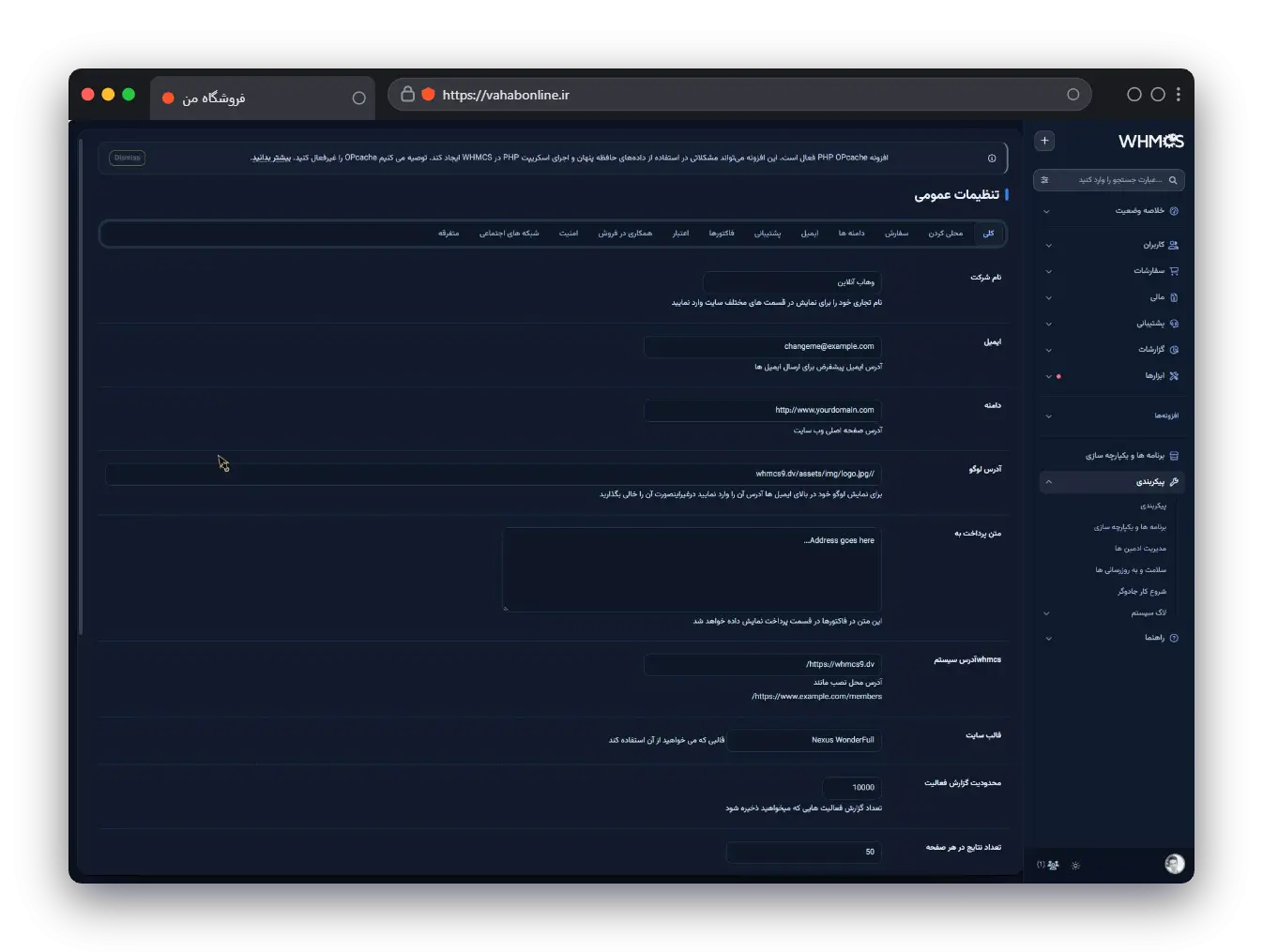The image size is (1263, 952).
Task: Follow the بیشتر بدانید link
Action: pyautogui.click(x=271, y=158)
